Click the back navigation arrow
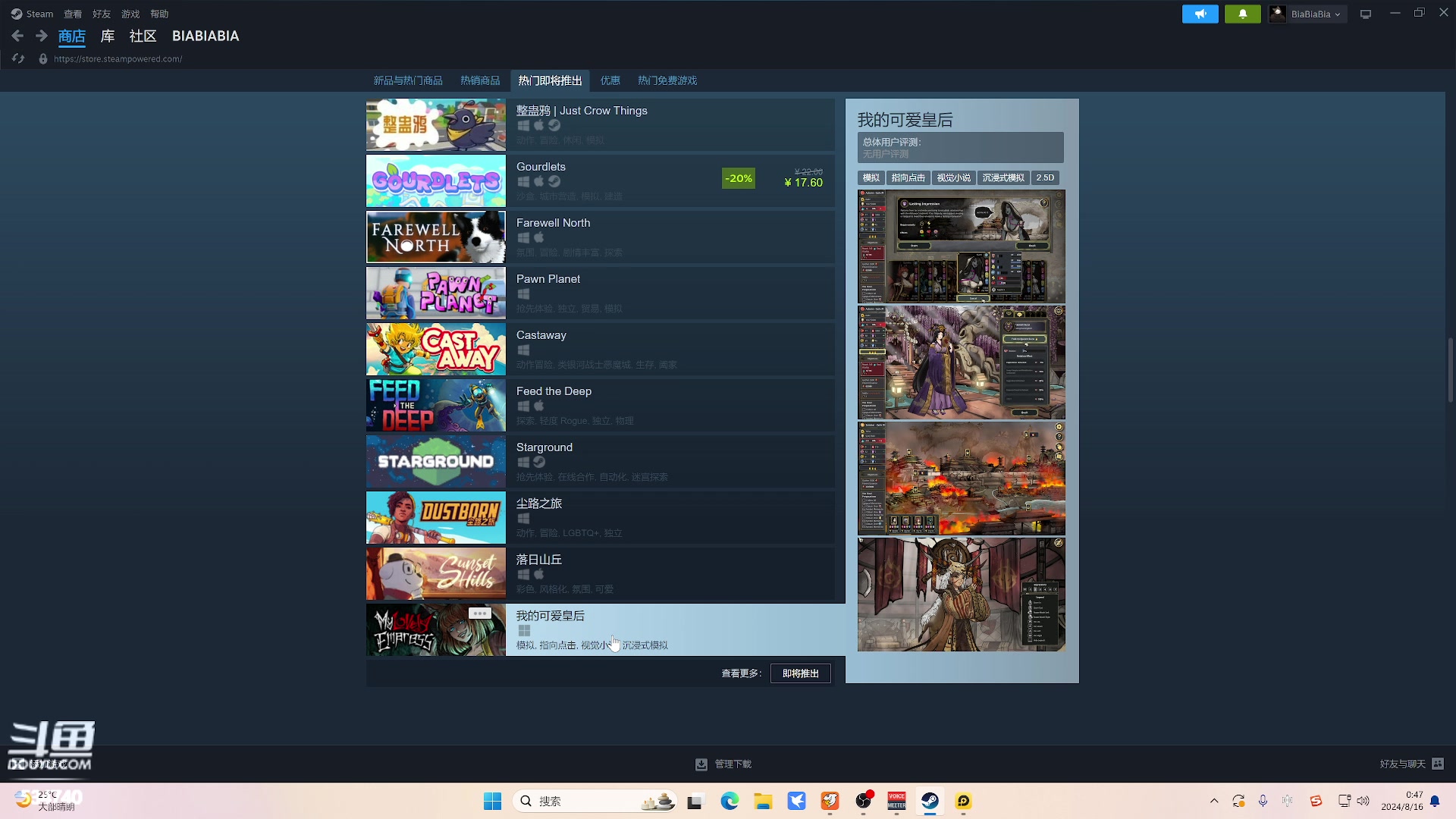 [18, 36]
